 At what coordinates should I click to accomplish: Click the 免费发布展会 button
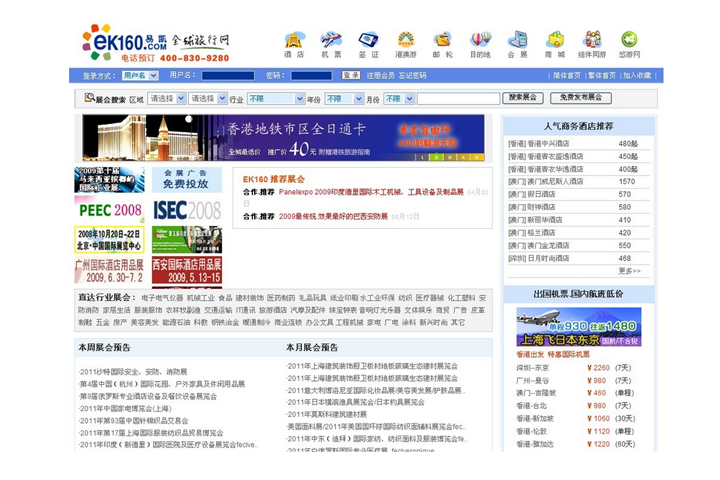point(581,98)
